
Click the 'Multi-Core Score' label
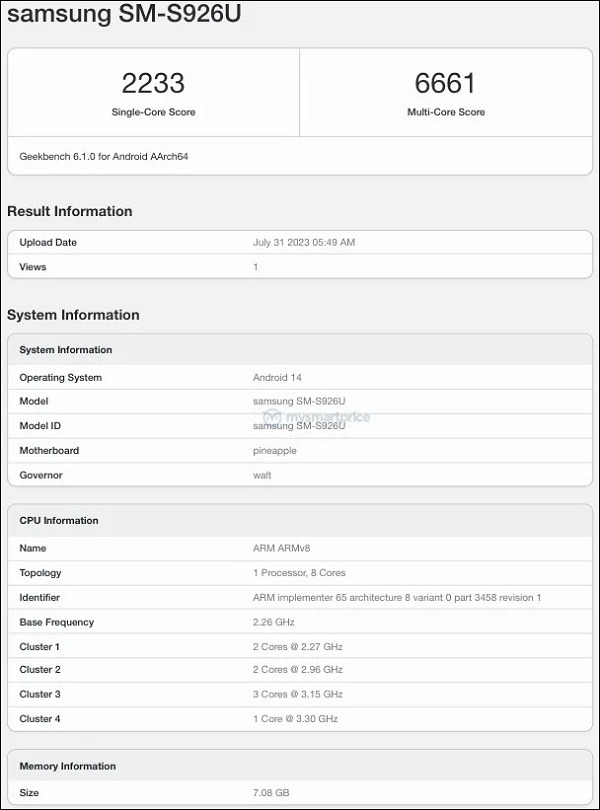[x=446, y=112]
